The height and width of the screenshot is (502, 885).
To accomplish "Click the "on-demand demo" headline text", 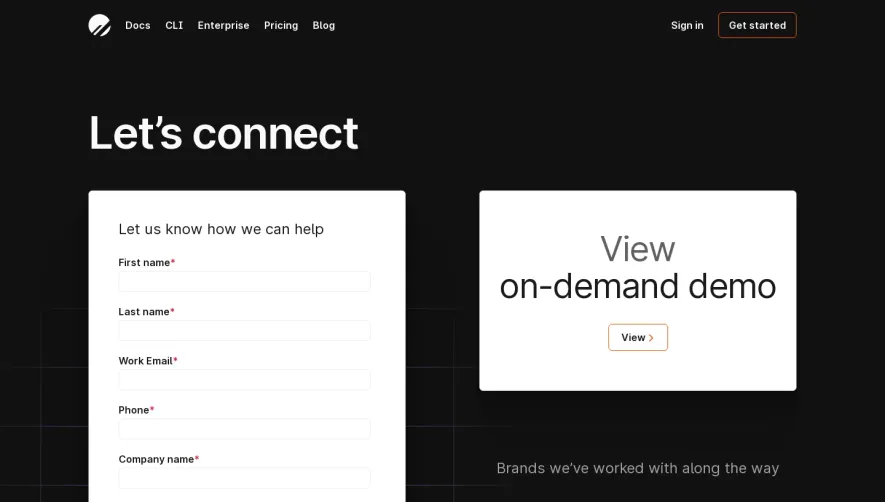I will coord(638,286).
